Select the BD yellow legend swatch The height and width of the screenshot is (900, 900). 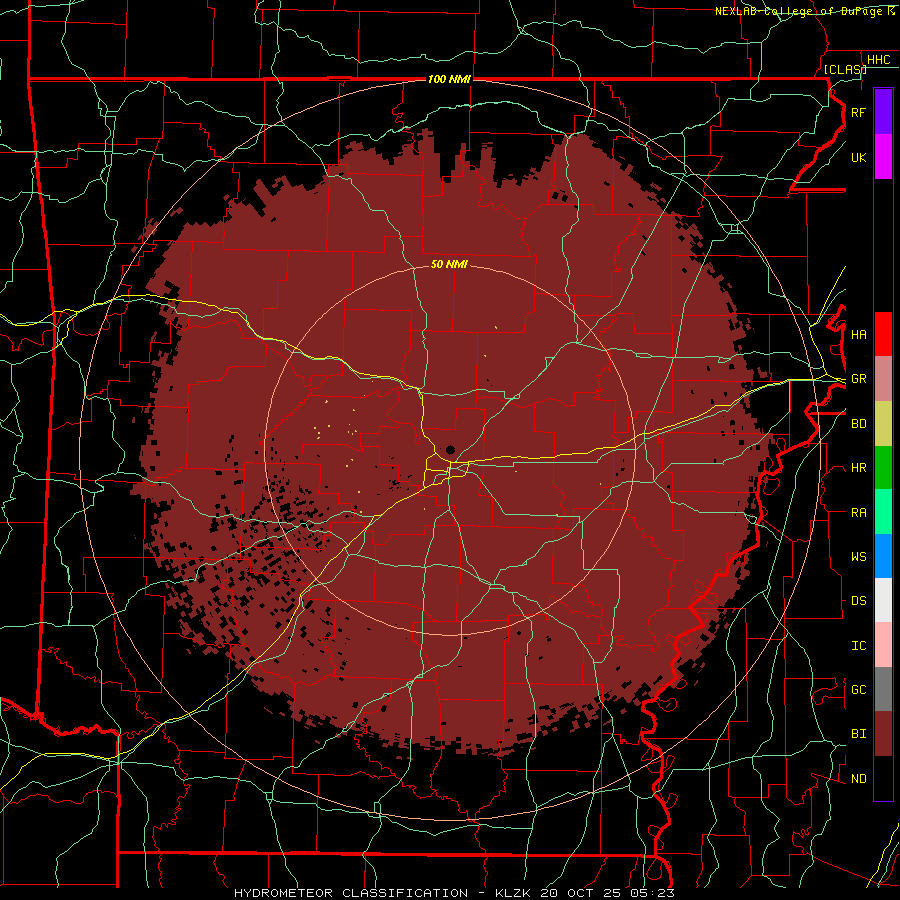click(x=883, y=423)
